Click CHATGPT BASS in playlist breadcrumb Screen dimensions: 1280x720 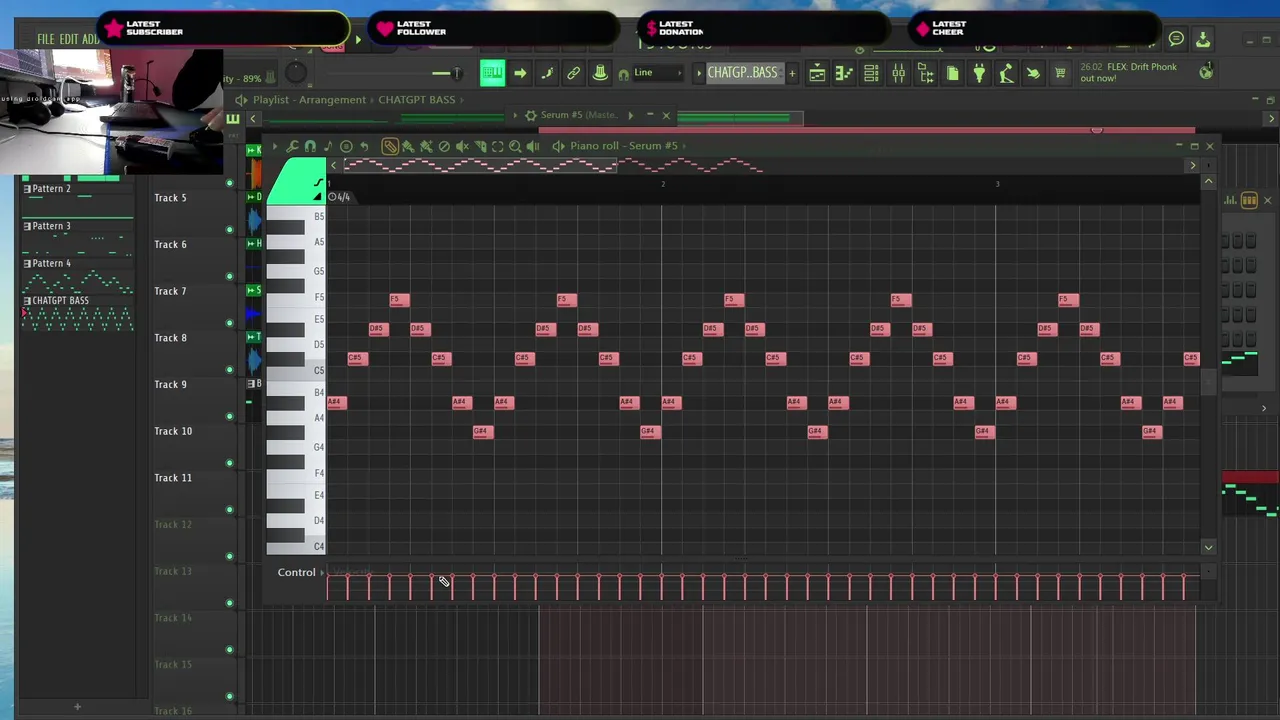(x=416, y=100)
